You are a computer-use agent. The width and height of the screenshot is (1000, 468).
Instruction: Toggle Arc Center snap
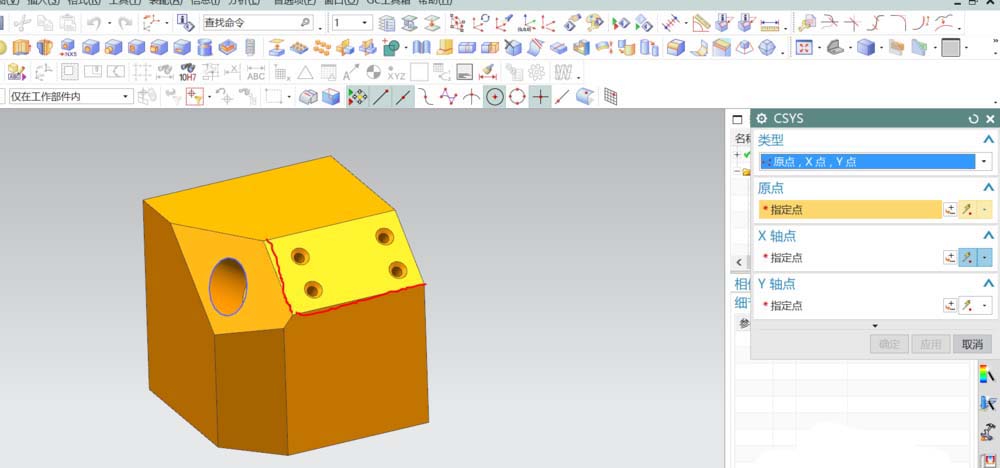tap(494, 97)
